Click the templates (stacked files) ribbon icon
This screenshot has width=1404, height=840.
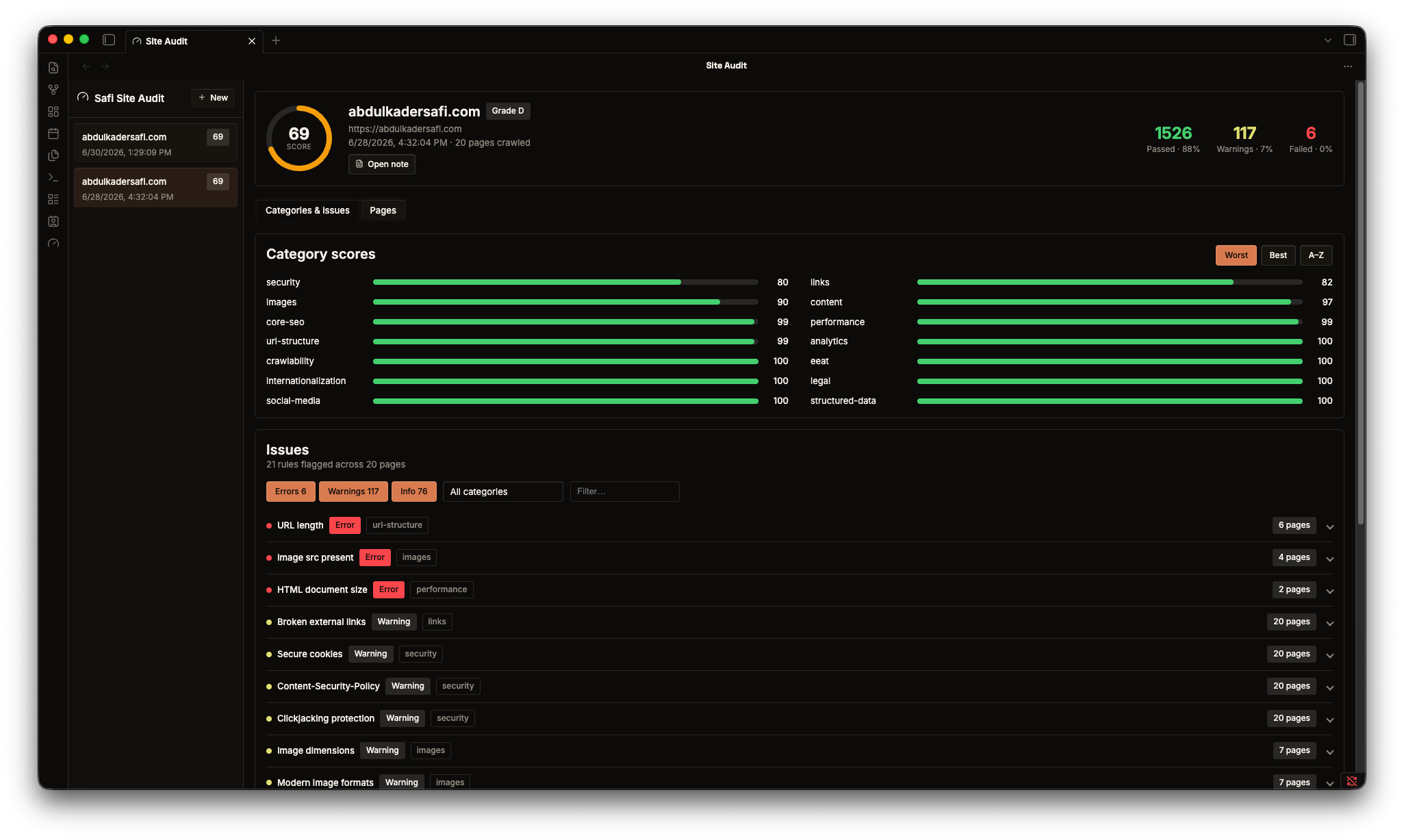tap(53, 155)
